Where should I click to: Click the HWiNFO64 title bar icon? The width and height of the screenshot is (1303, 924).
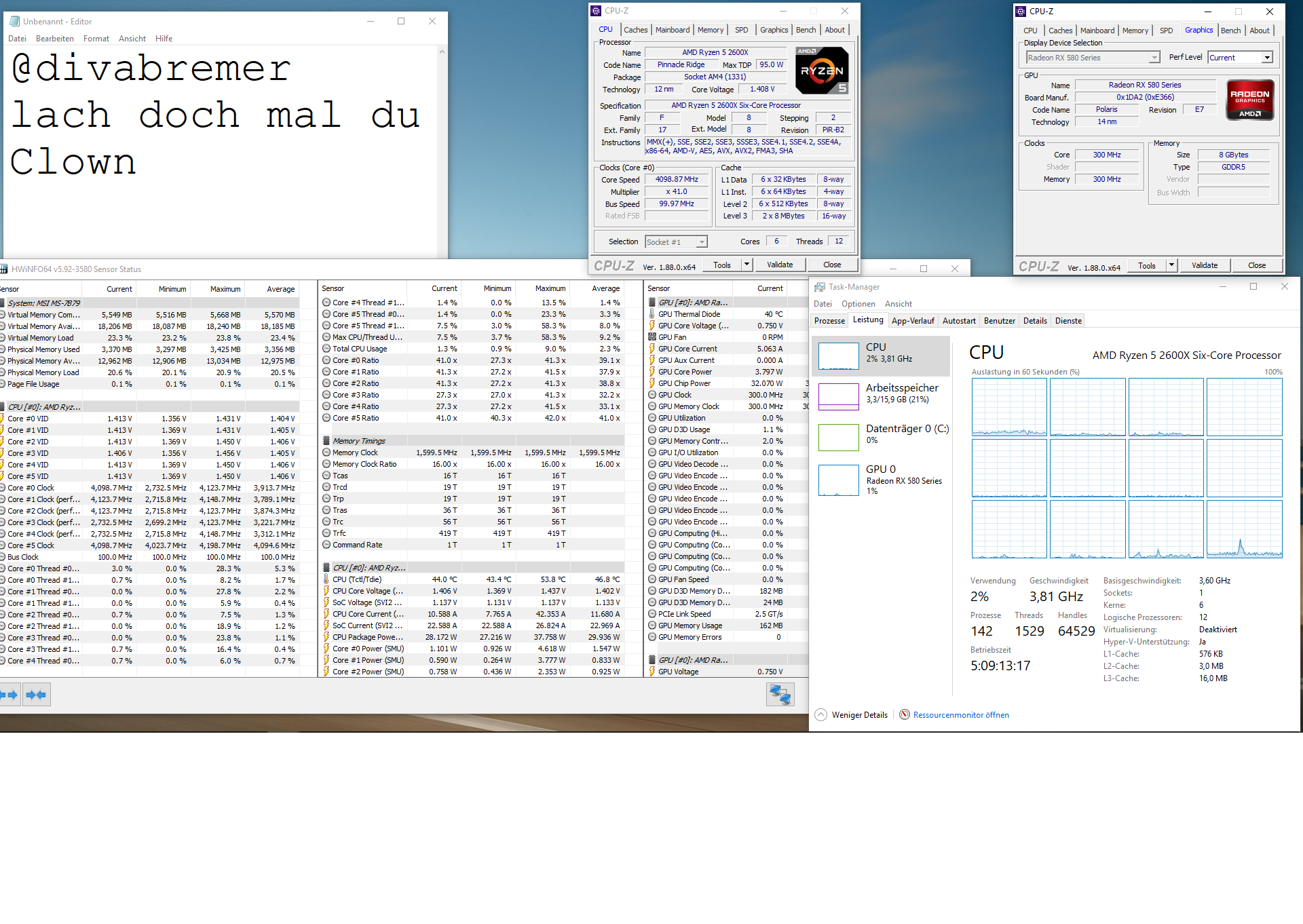click(x=3, y=269)
